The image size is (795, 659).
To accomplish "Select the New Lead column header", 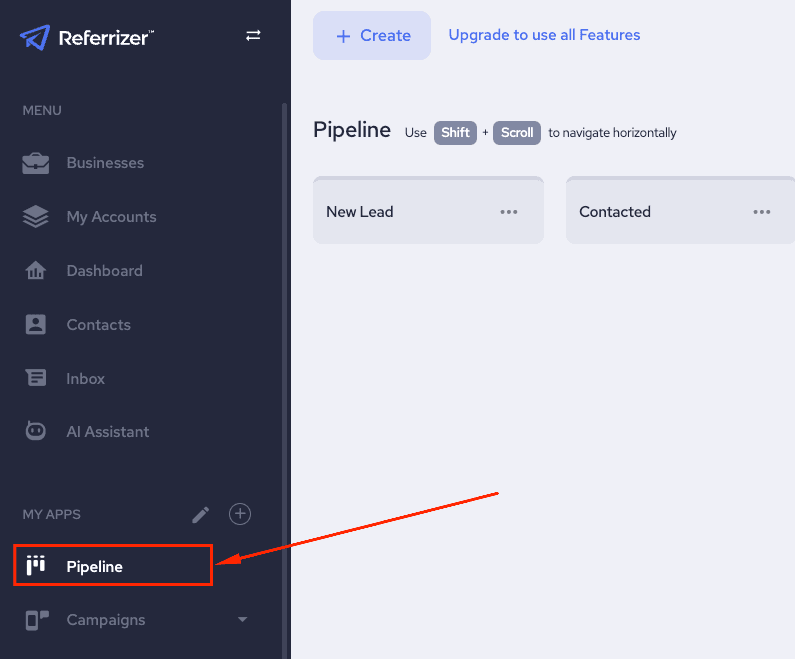I will [x=428, y=210].
